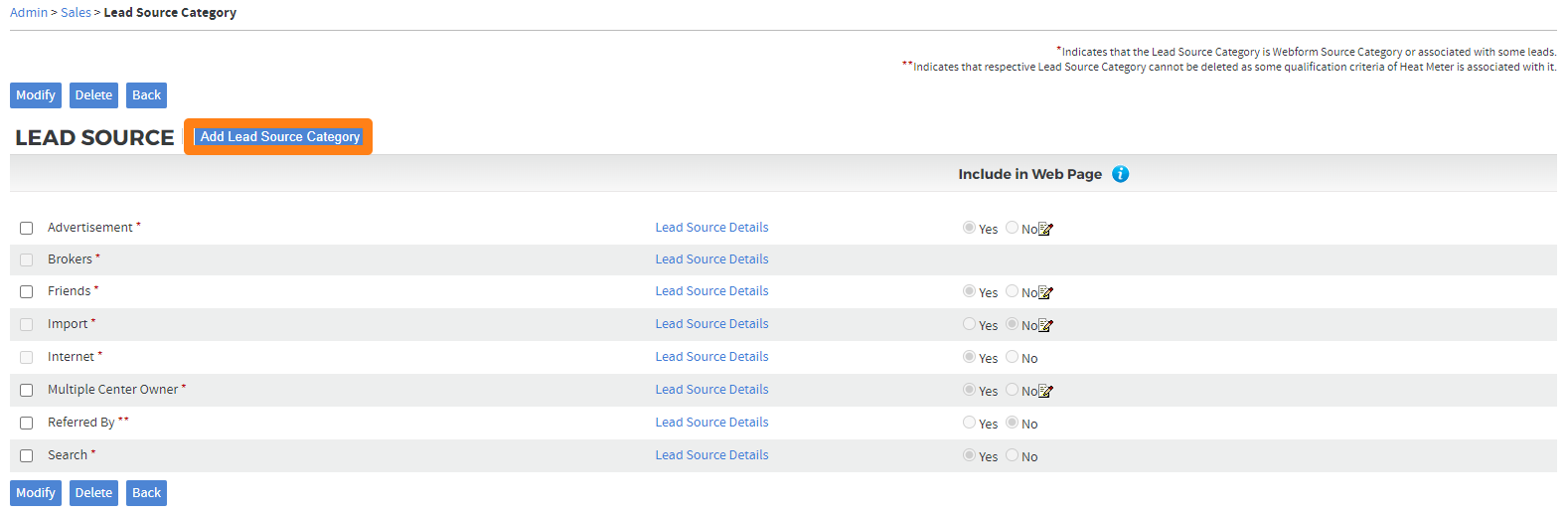The image size is (1568, 515).
Task: Select Yes radio for Search
Action: click(969, 455)
